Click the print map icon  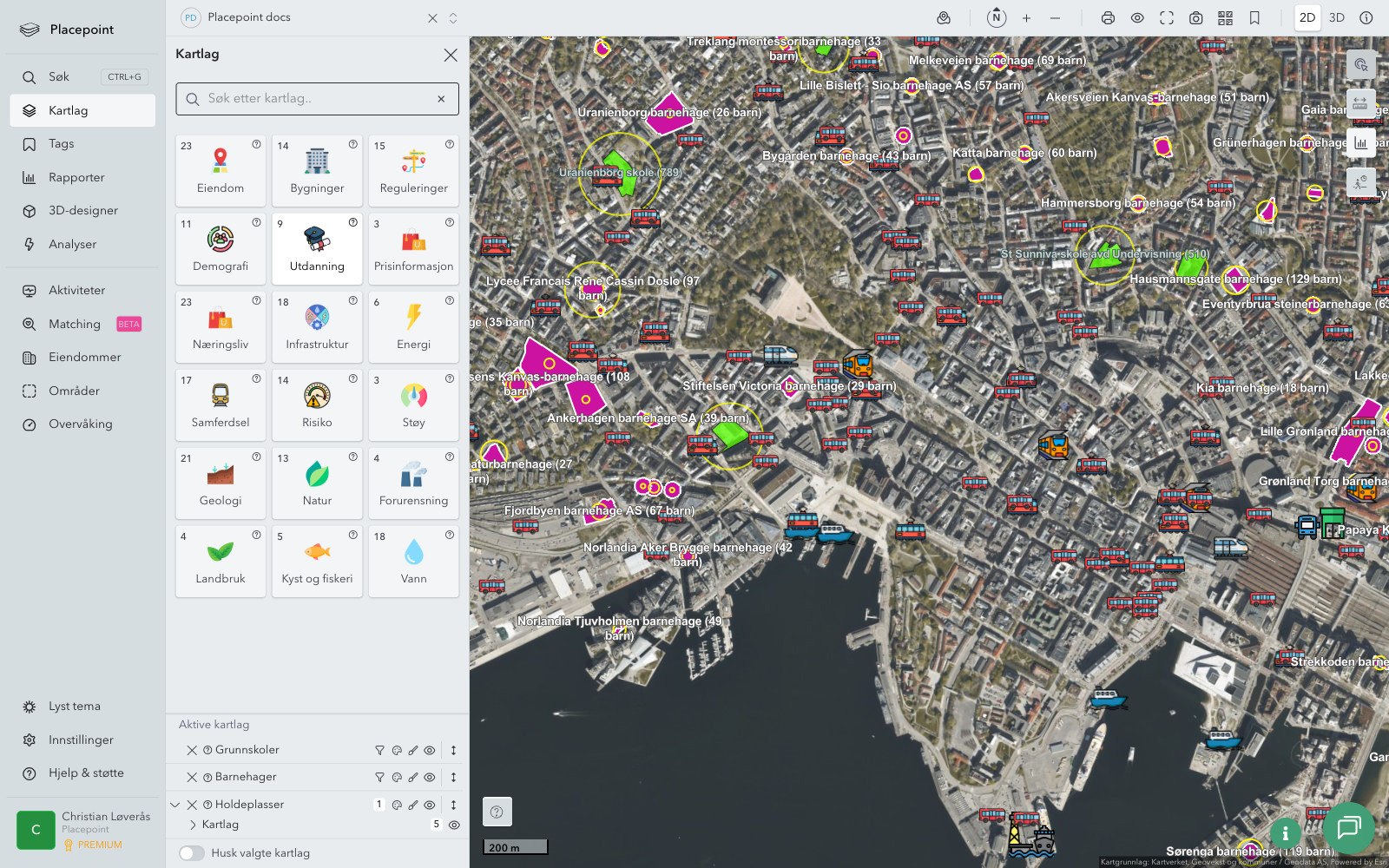[x=1108, y=18]
